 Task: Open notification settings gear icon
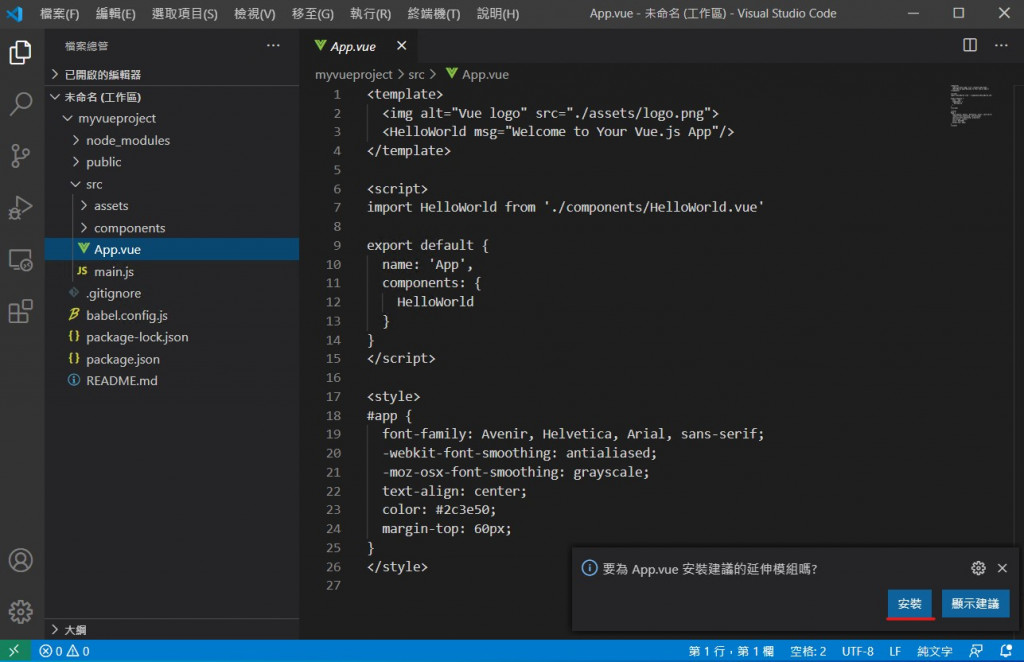coord(978,568)
